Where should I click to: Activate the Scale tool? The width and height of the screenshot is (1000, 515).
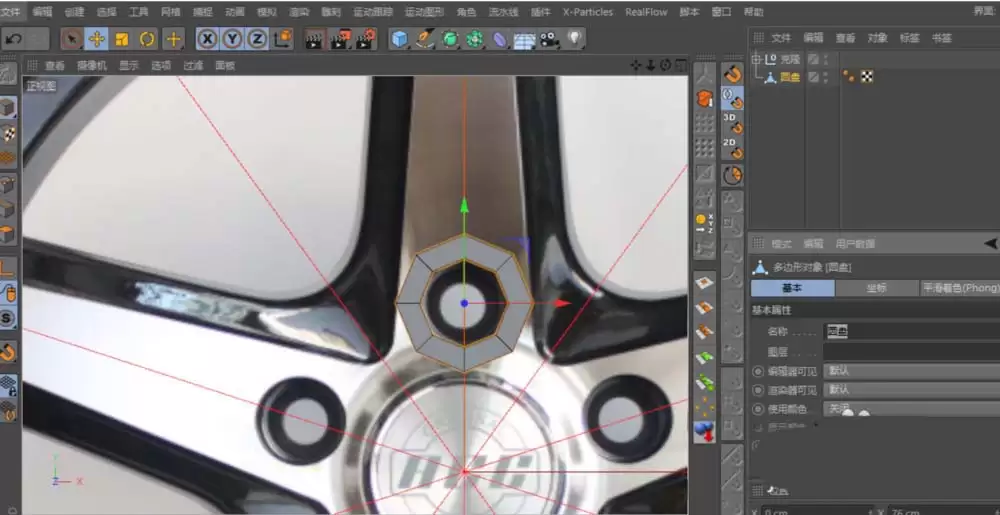122,39
